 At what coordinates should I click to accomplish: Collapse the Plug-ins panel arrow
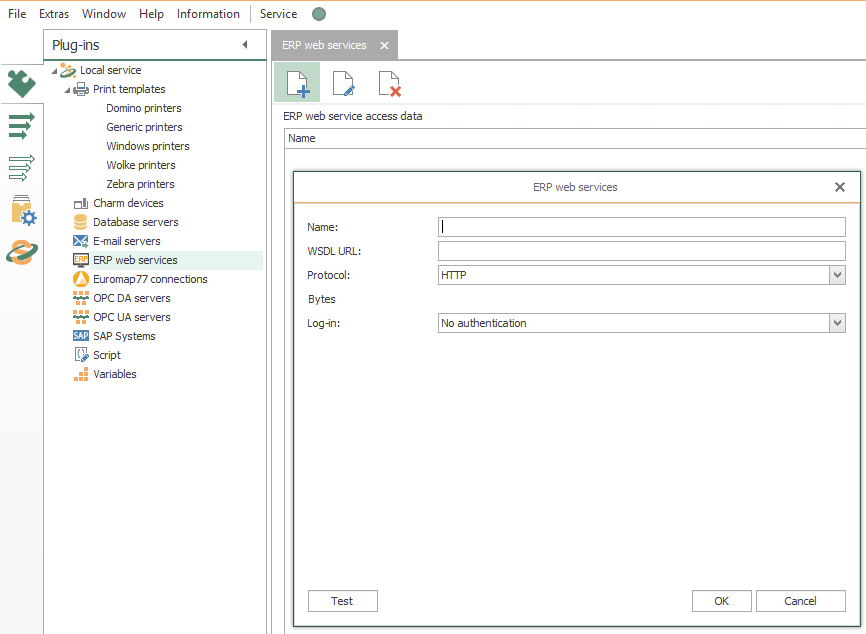[245, 45]
